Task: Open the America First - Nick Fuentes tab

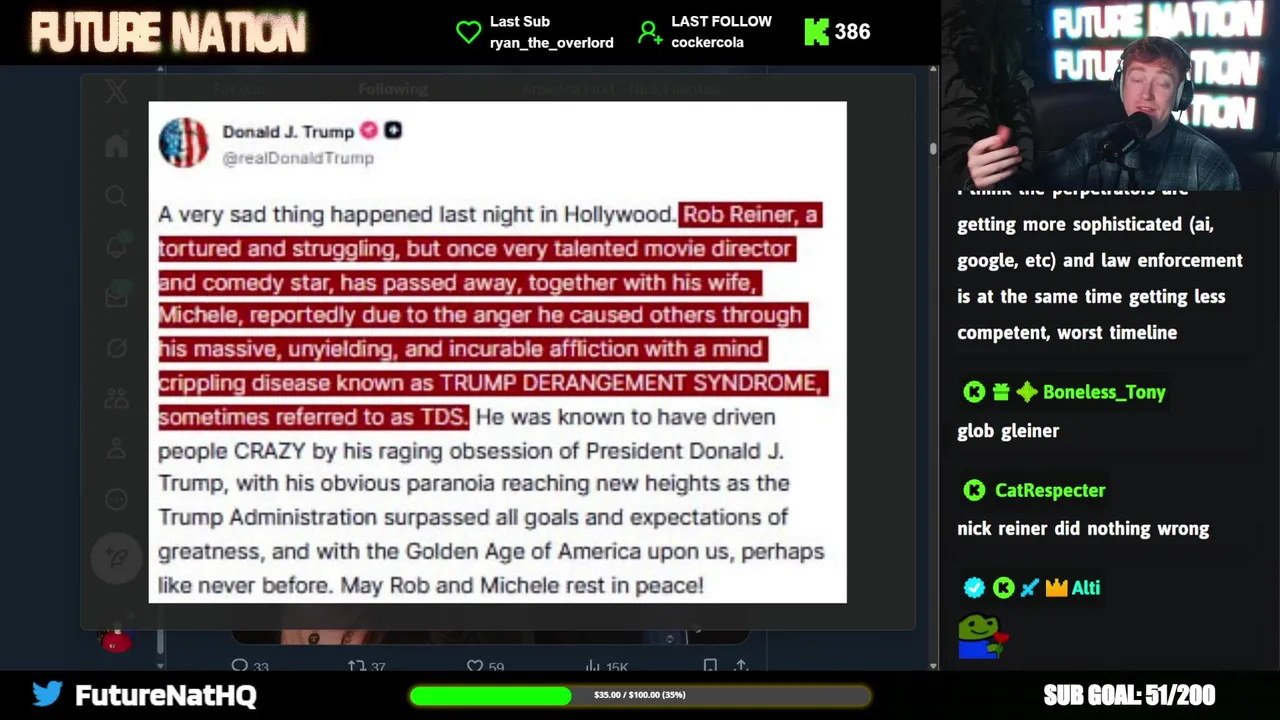Action: (620, 89)
